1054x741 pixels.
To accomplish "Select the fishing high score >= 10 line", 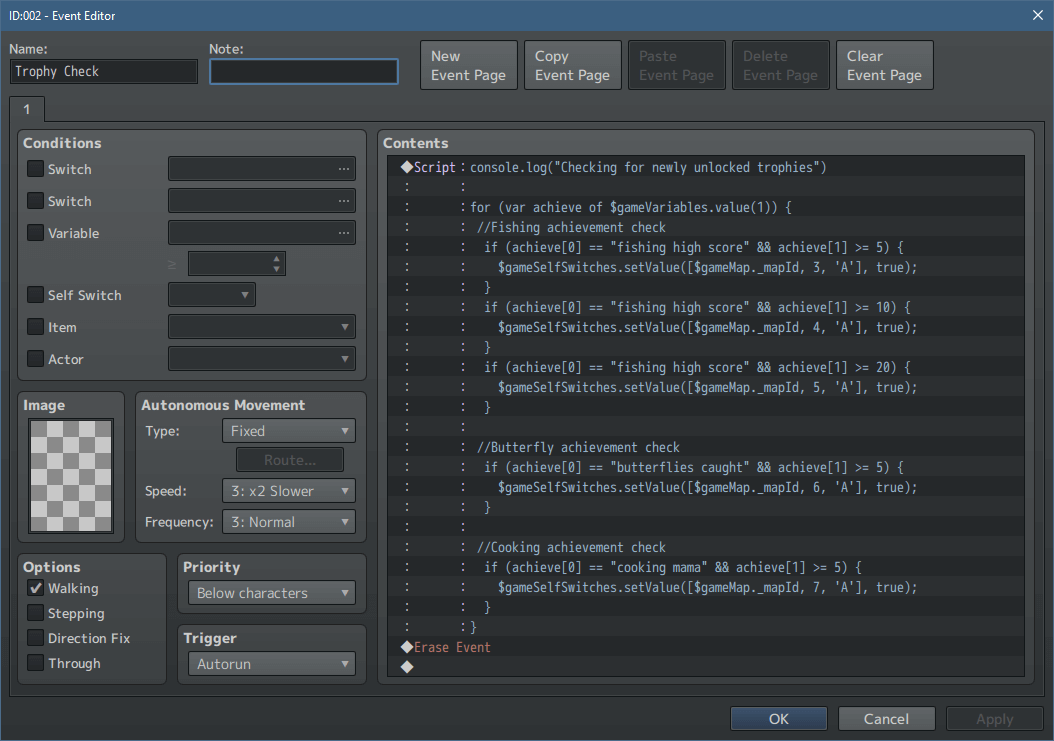I will pos(706,307).
